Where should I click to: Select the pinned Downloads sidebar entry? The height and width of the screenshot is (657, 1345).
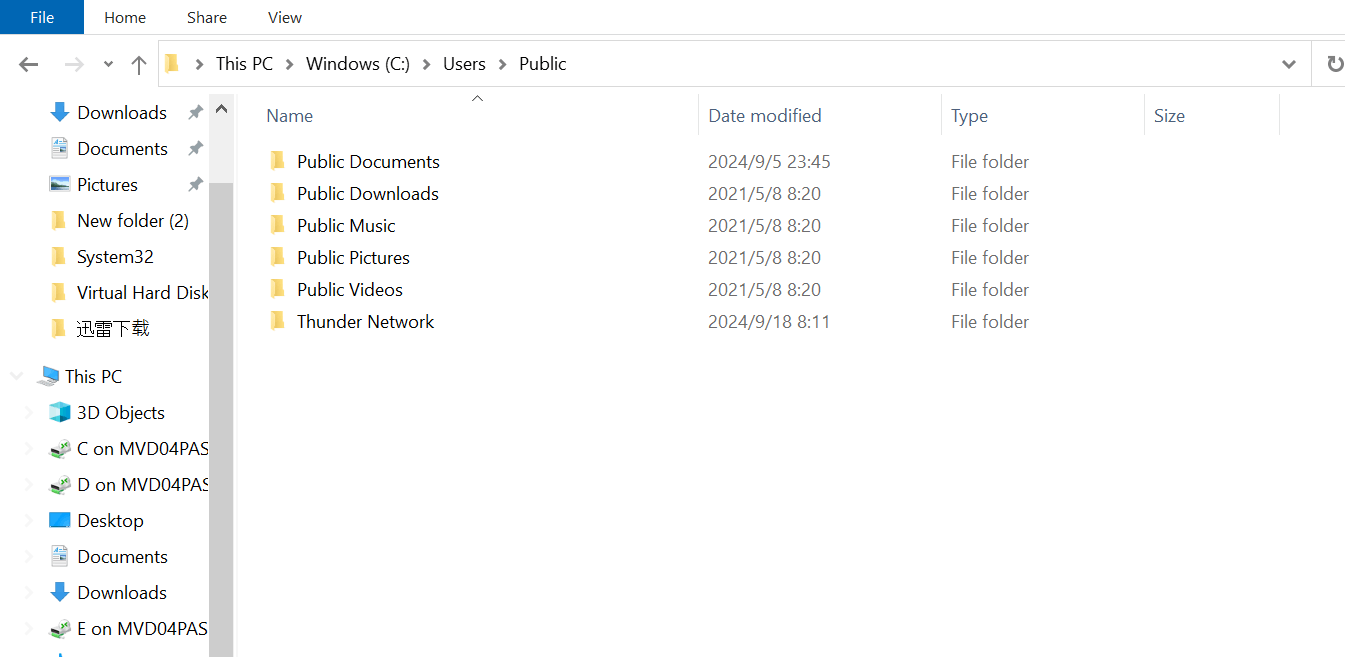(x=121, y=112)
